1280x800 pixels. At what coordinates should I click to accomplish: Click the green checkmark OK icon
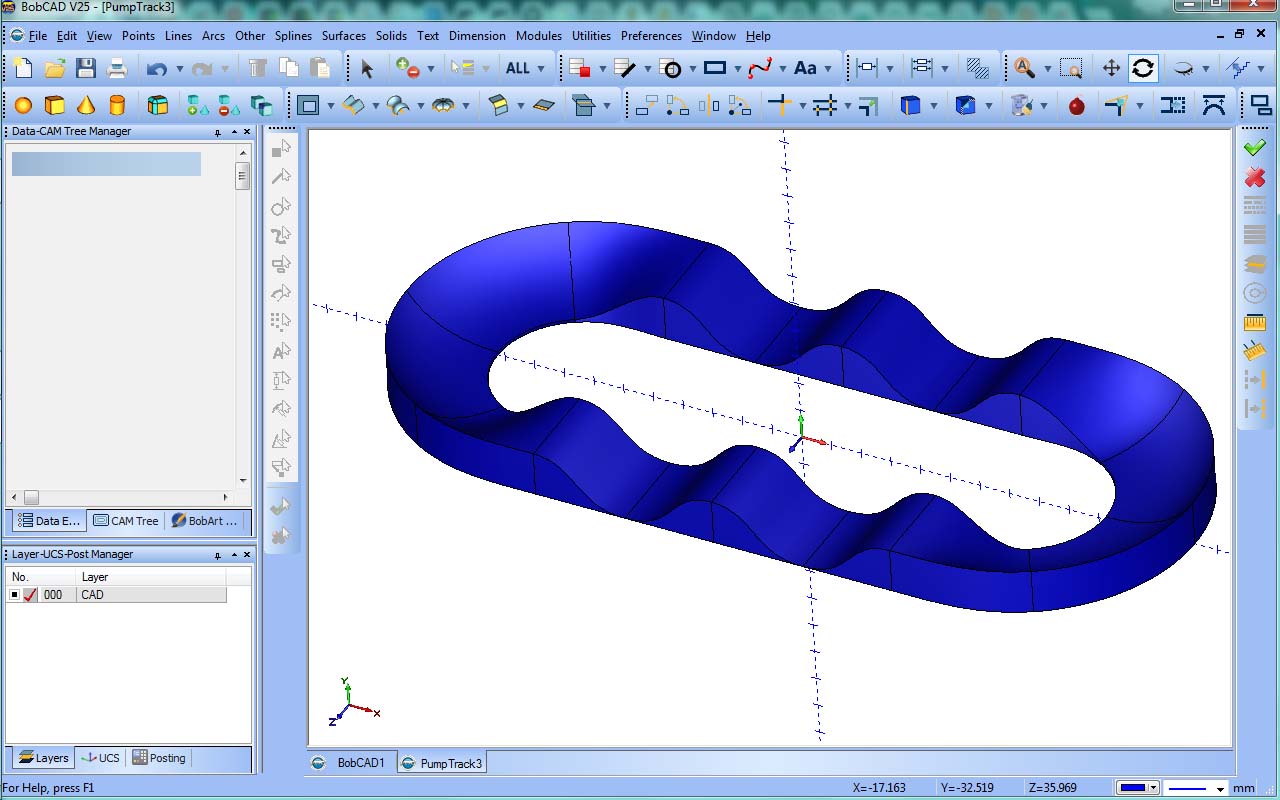pos(1254,148)
